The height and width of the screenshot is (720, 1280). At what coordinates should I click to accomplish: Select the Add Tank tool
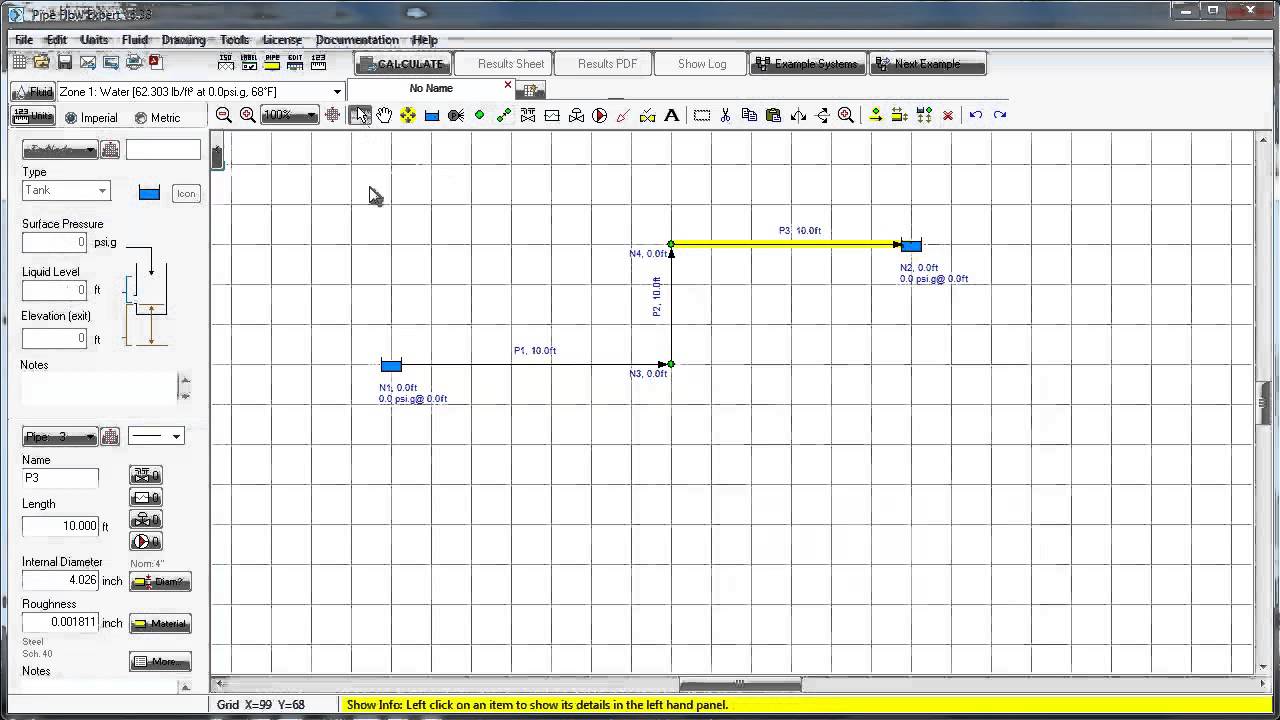click(432, 115)
